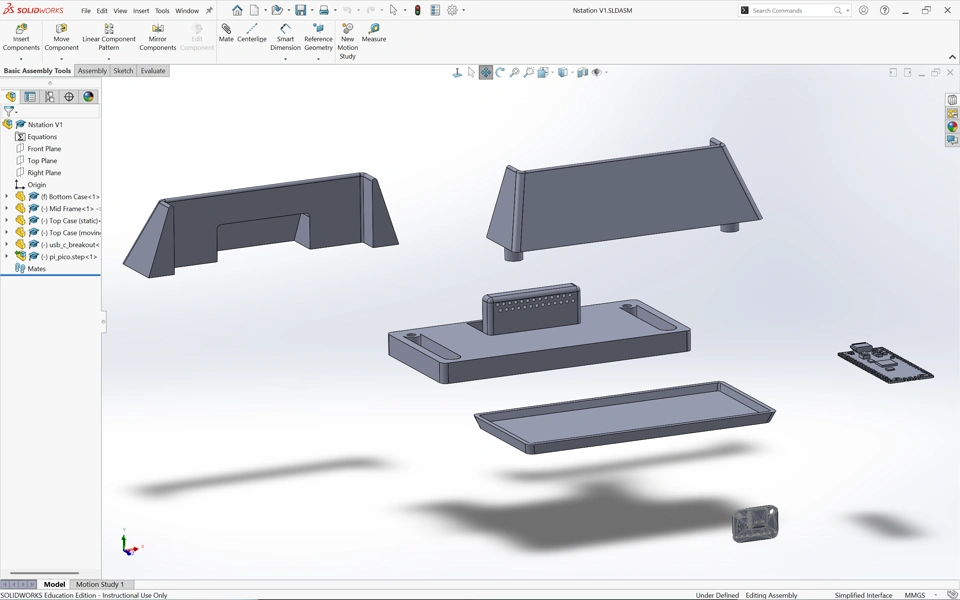Toggle the Section View icon
Screen dimensions: 960x600
582,72
